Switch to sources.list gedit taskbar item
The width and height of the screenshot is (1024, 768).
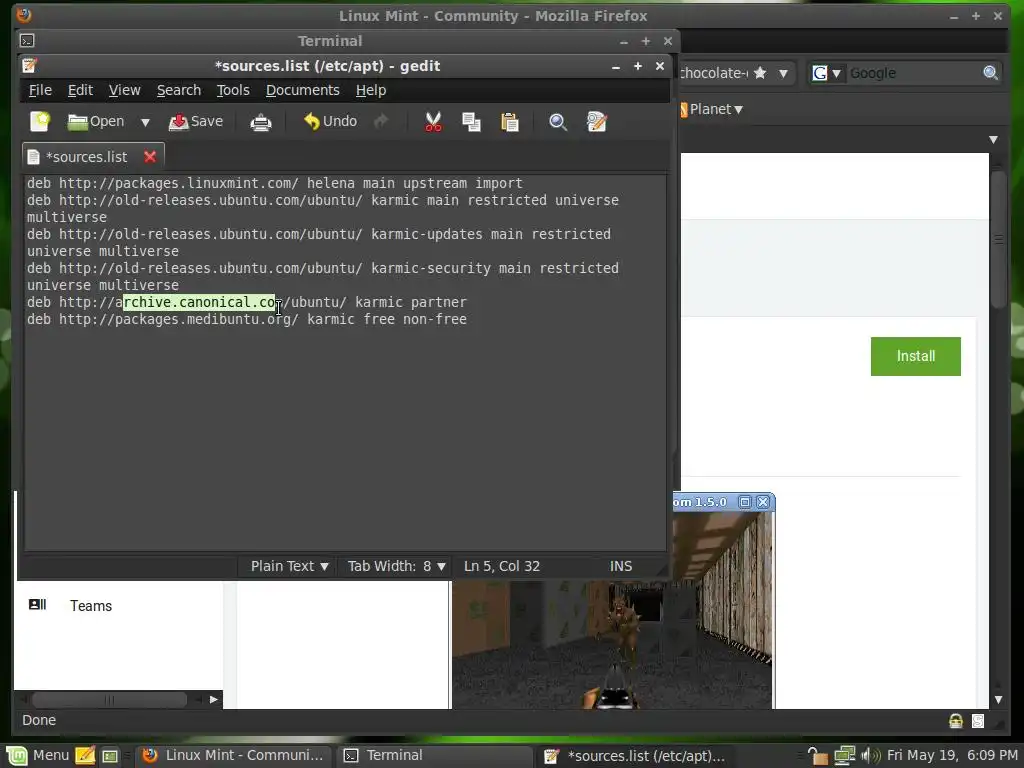(635, 756)
